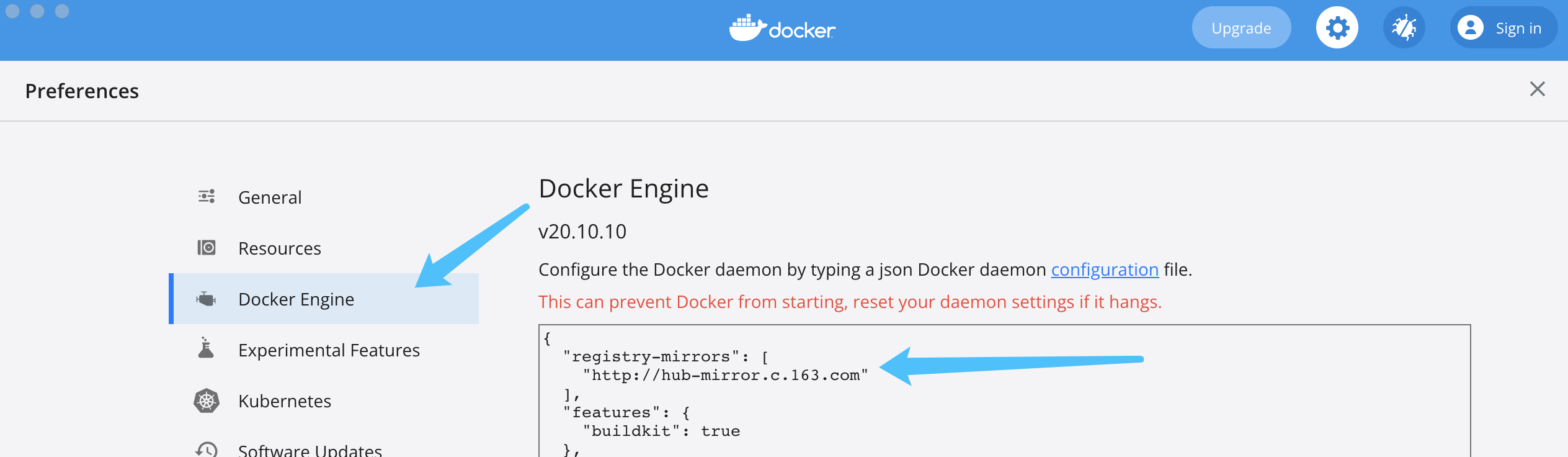Click the Experimental Features flask icon

206,348
